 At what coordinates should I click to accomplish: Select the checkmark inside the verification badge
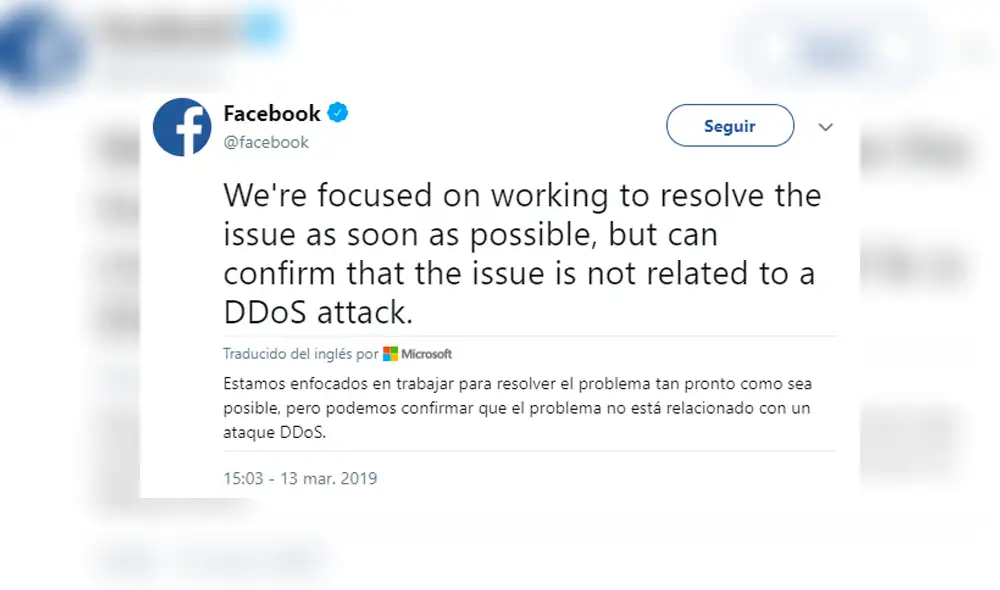pos(337,113)
